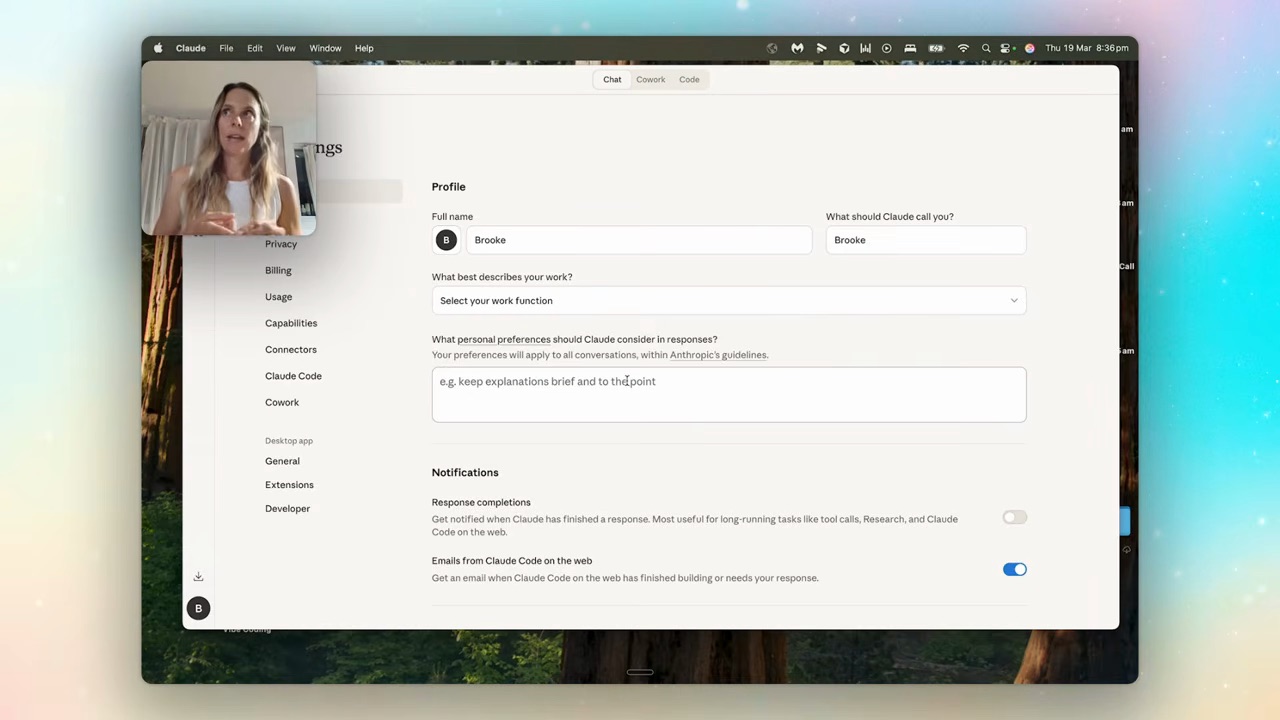Open the Capabilities settings section
Screen dimensions: 1280x720
pos(291,323)
